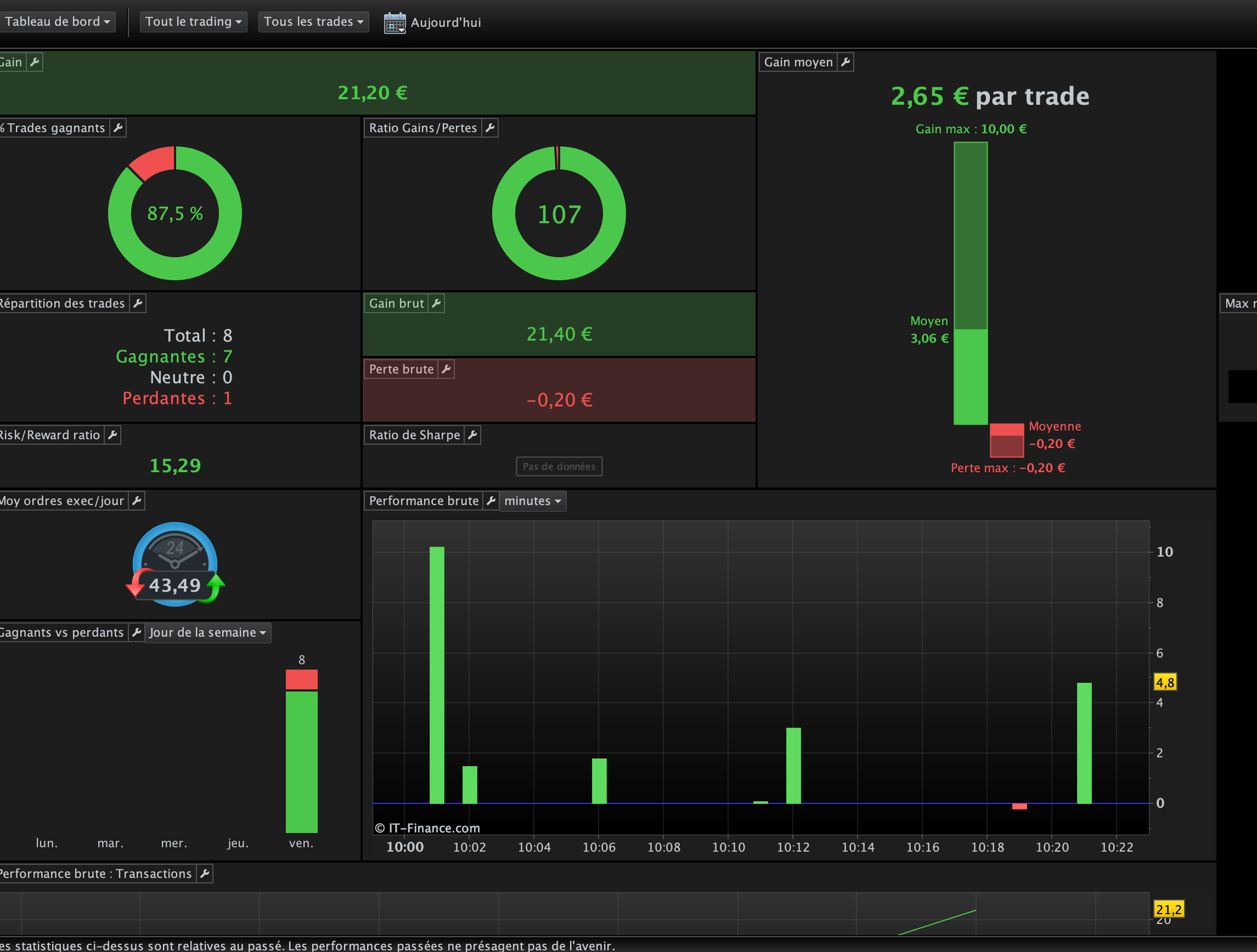Image resolution: width=1257 pixels, height=952 pixels.
Task: Open the Jour de la semaine dropdown
Action: click(x=207, y=633)
